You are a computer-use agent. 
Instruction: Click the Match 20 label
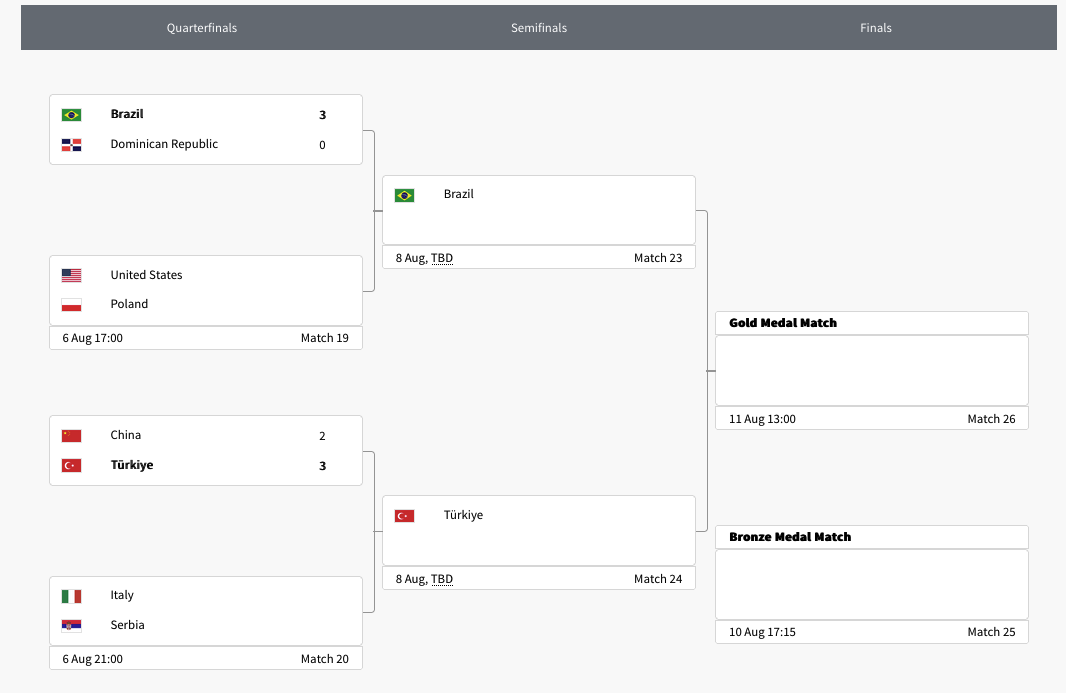[324, 659]
